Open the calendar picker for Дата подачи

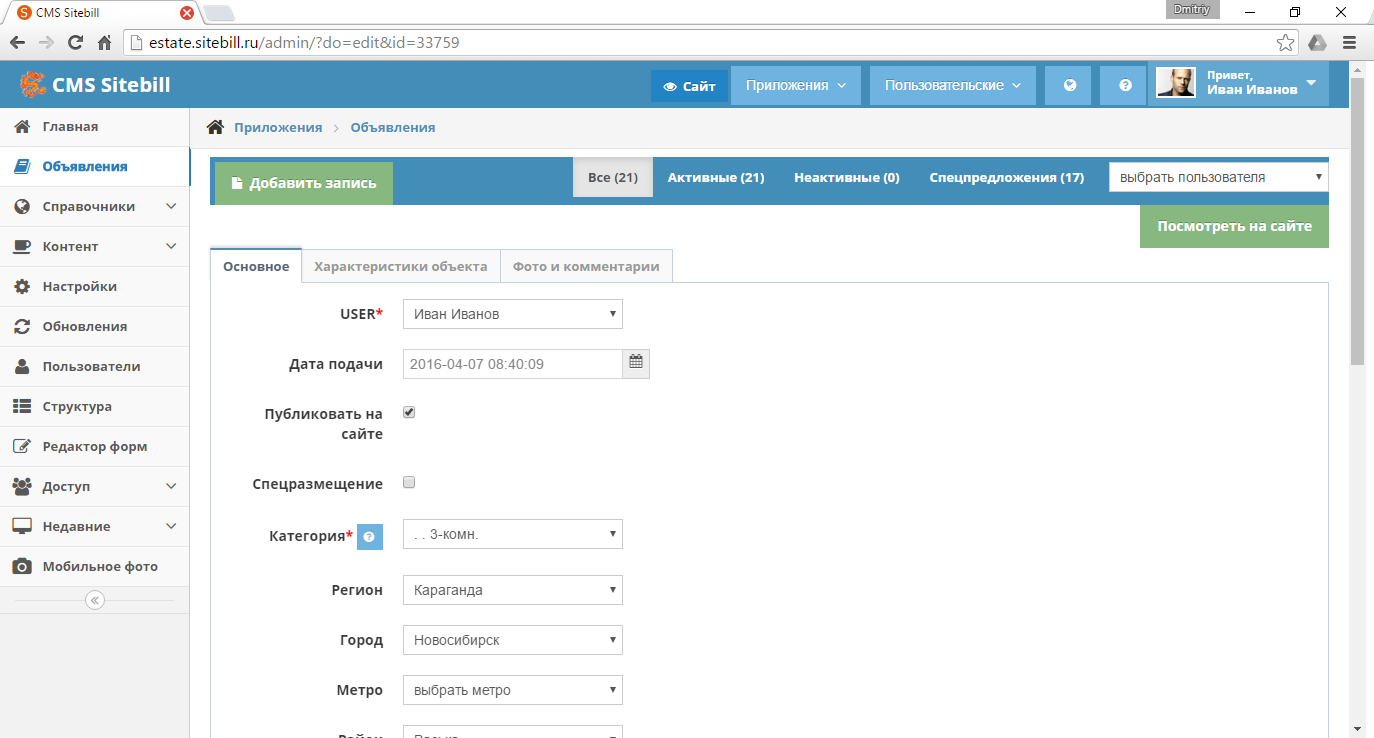(636, 364)
